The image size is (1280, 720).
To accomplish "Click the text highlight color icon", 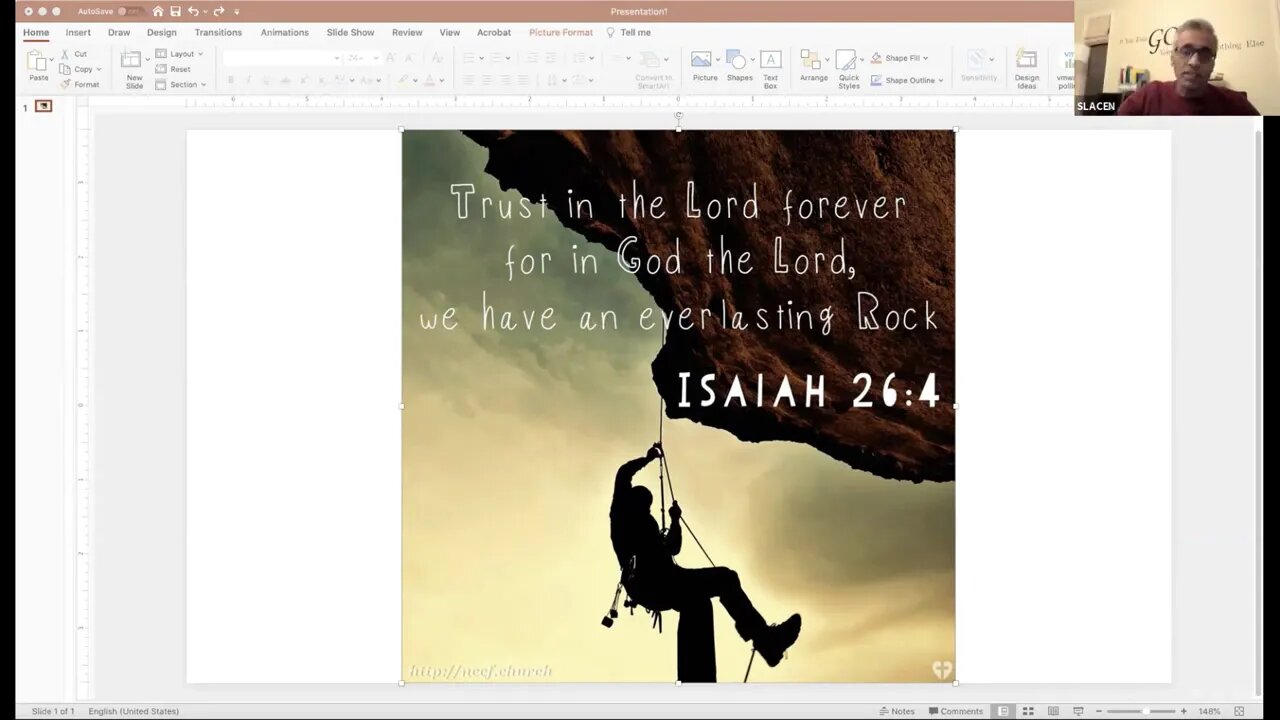I will click(403, 80).
